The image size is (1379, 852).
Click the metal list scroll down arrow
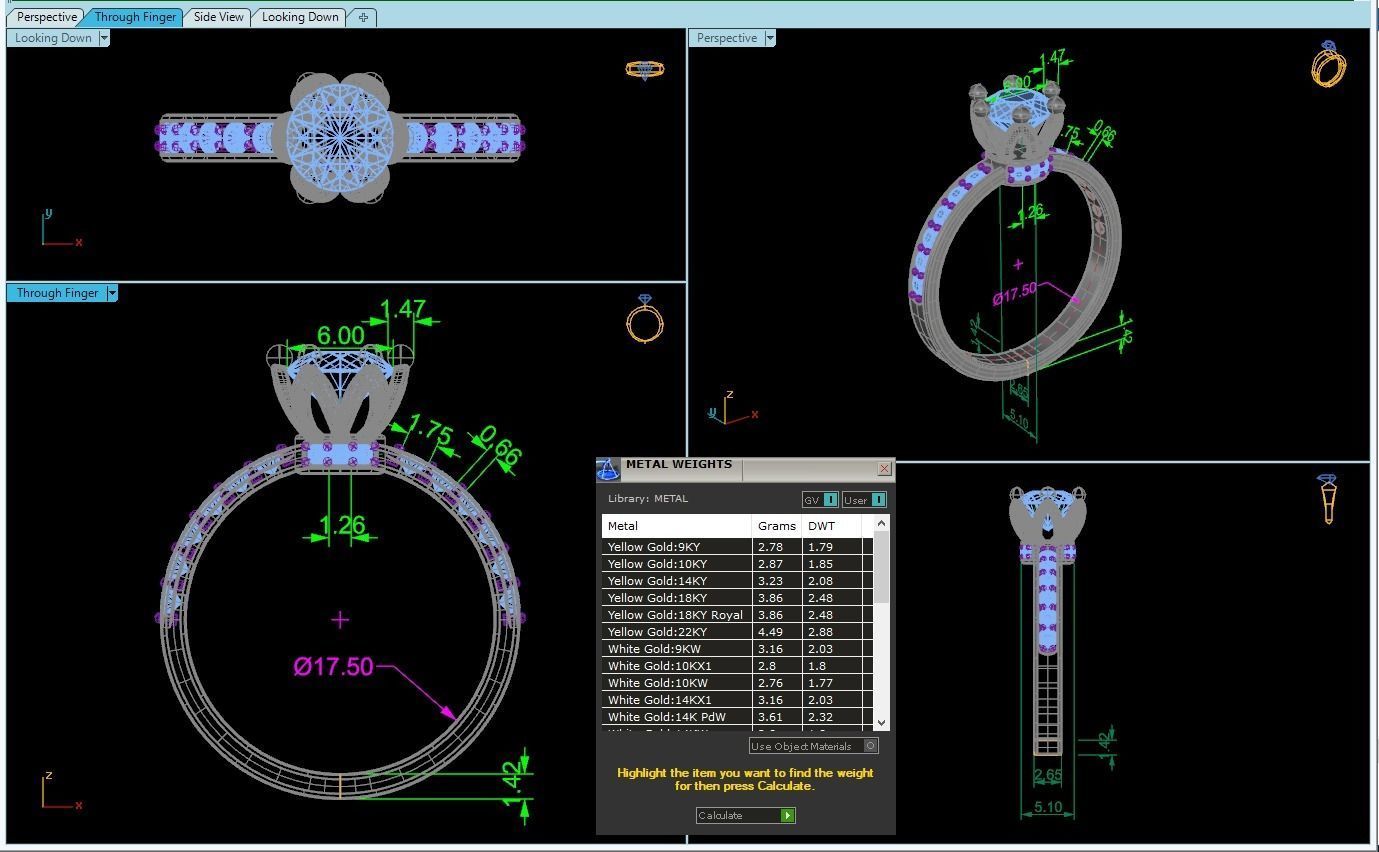(x=881, y=722)
